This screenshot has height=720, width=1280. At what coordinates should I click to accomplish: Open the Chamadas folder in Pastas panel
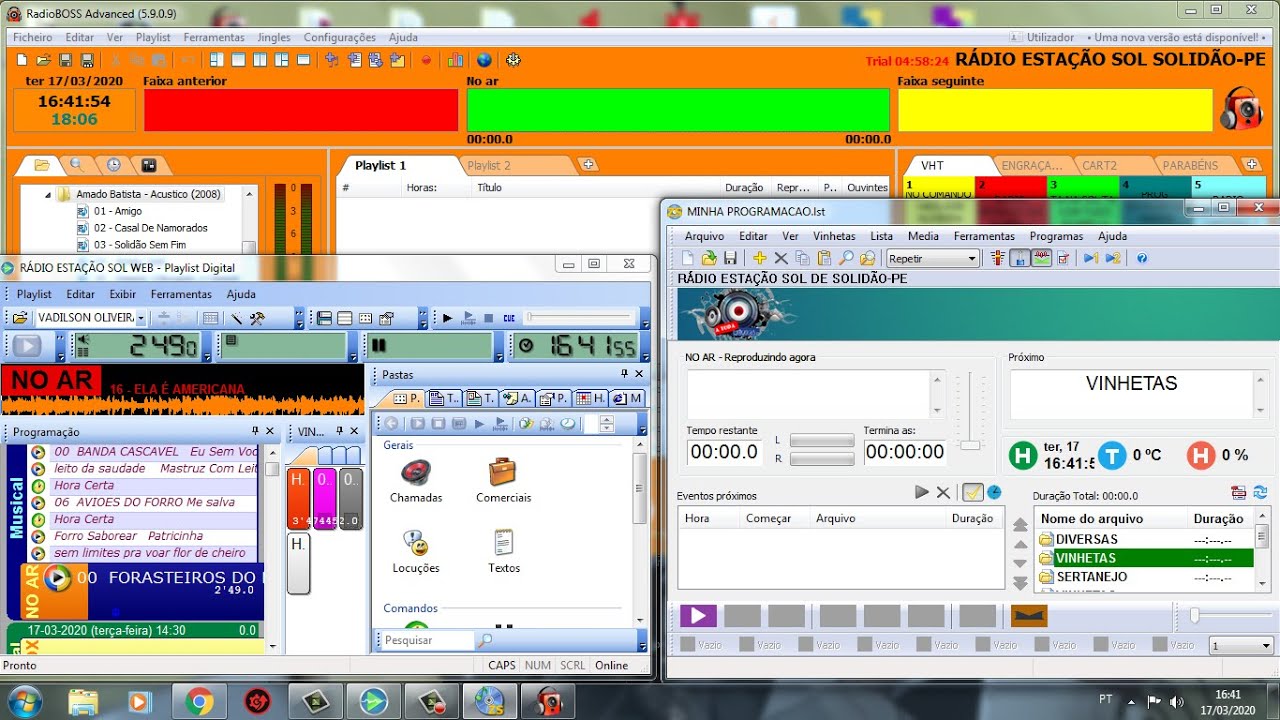(416, 480)
